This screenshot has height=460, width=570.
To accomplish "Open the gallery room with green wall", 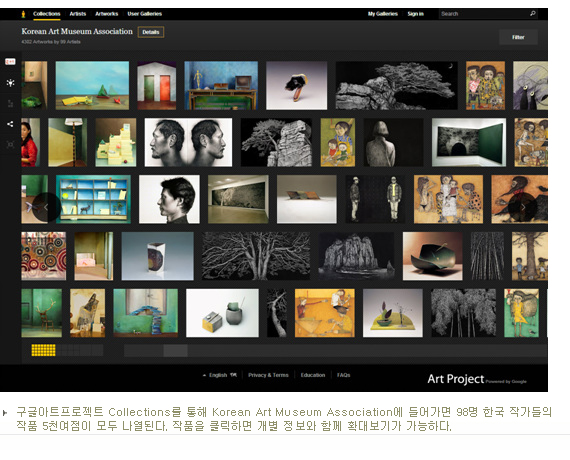I will tap(469, 142).
